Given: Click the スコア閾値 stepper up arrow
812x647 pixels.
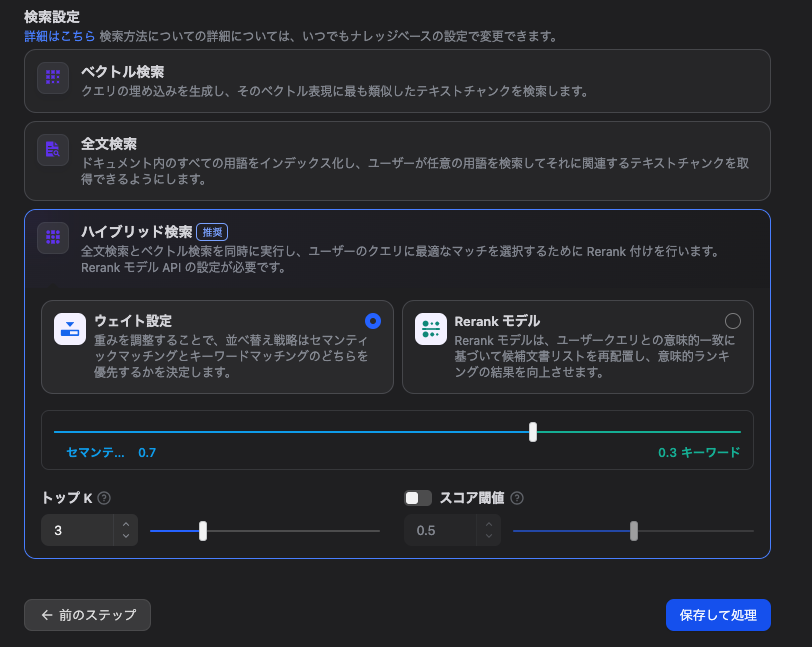Looking at the screenshot, I should click(x=487, y=523).
